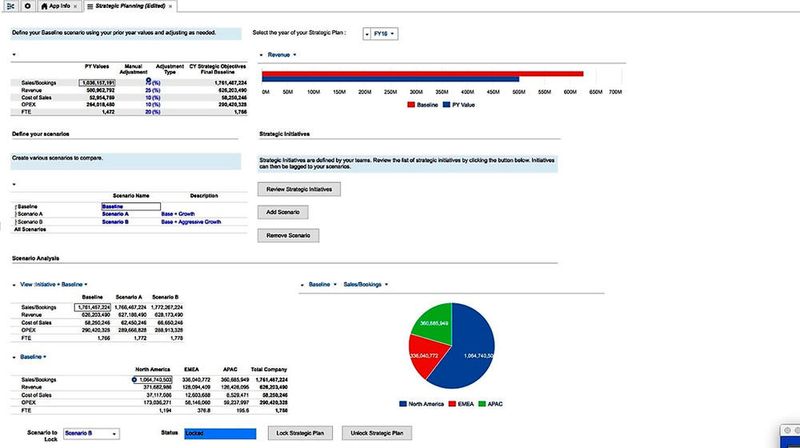This screenshot has height=448, width=800.
Task: Click the Base + Growth description
Action: [178, 214]
